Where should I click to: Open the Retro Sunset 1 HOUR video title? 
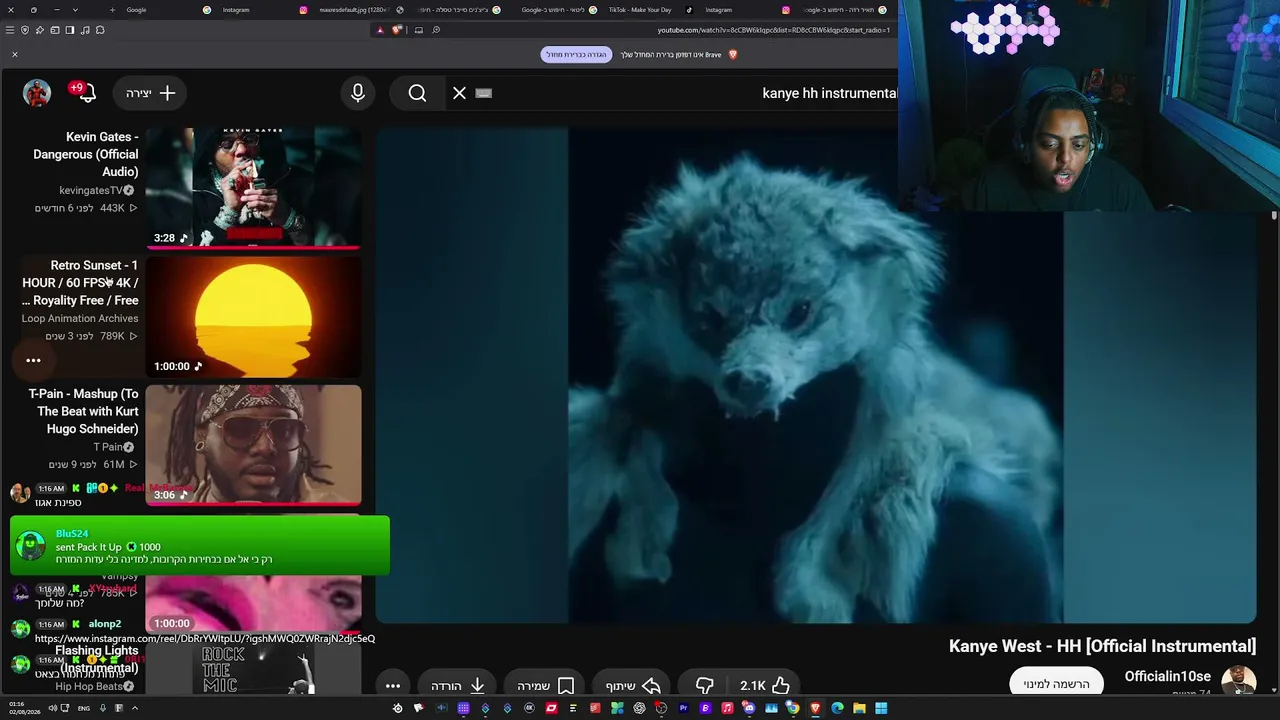pos(80,283)
